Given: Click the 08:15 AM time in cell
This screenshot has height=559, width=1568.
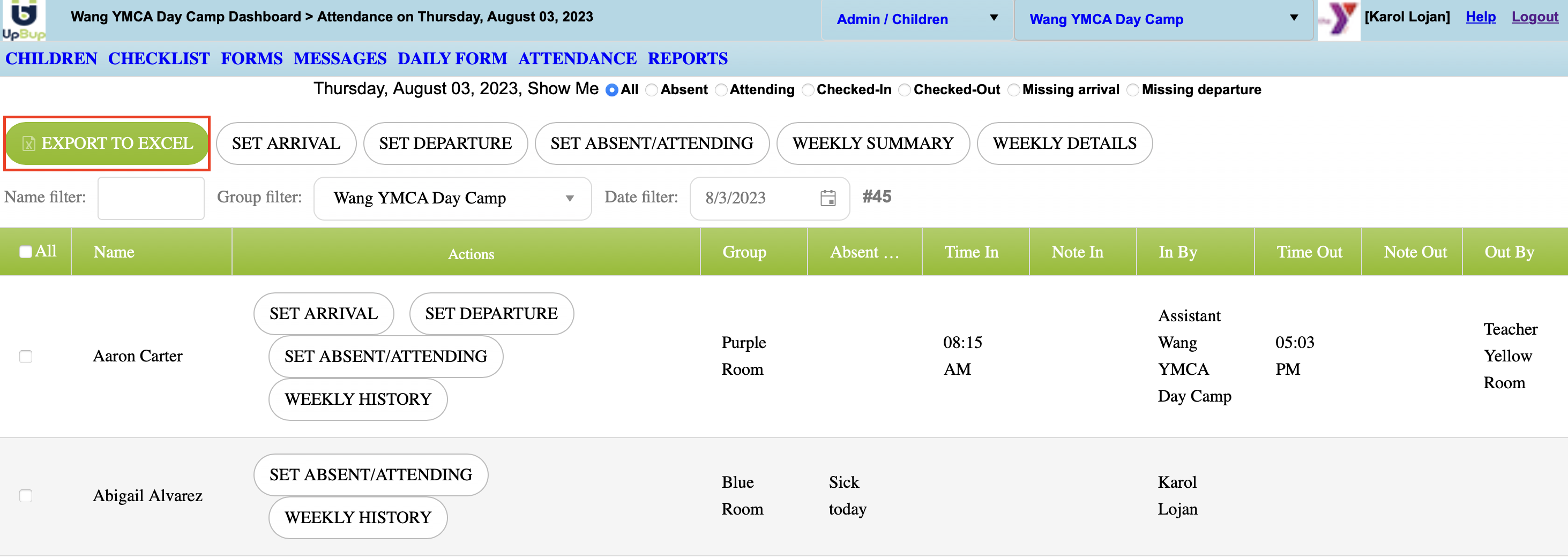Looking at the screenshot, I should (962, 357).
